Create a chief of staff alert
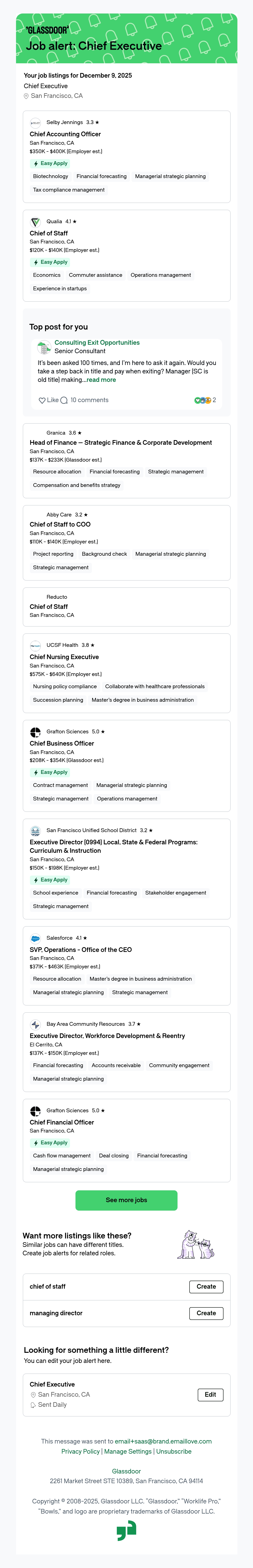Image resolution: width=253 pixels, height=1568 pixels. (x=206, y=1287)
